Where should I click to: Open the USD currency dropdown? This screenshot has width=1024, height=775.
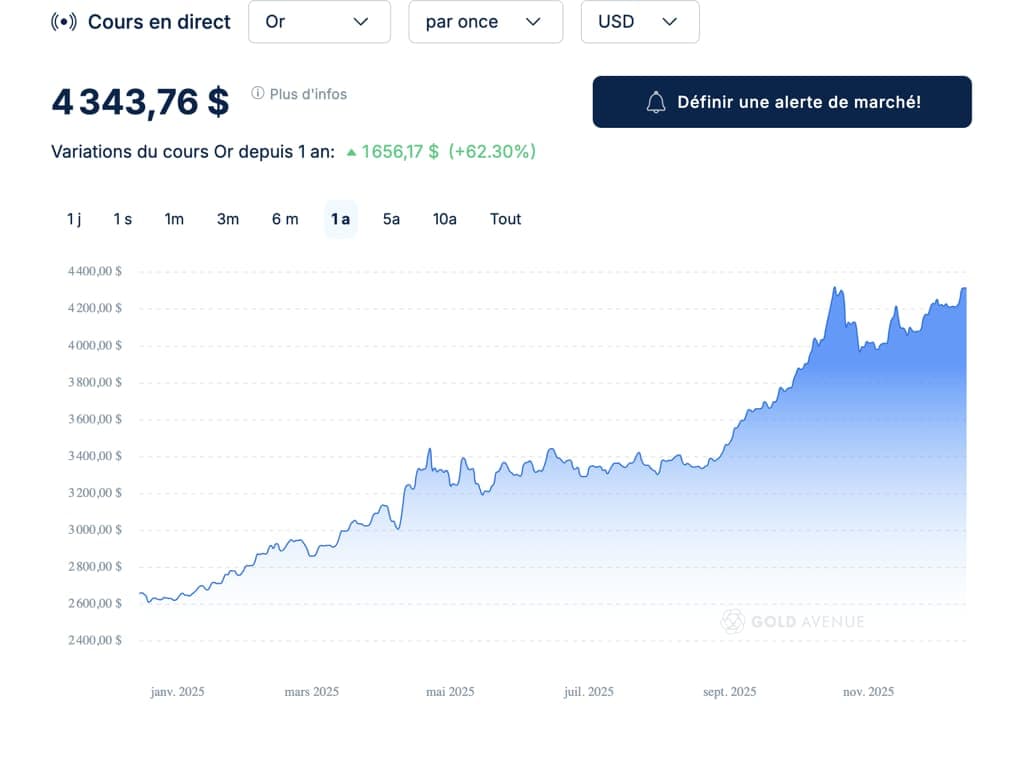click(x=639, y=22)
